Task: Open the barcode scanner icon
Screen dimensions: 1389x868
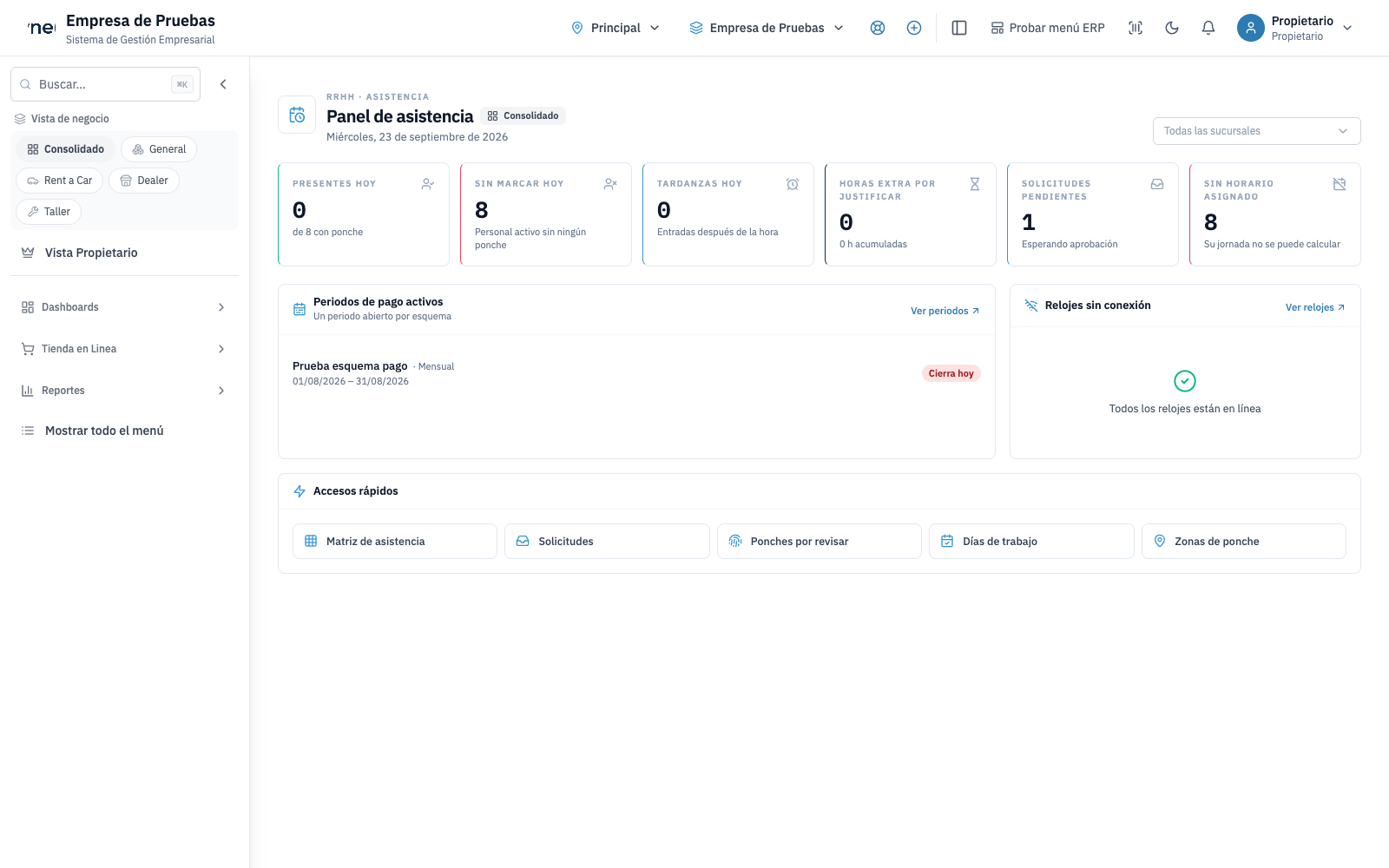Action: point(1136,28)
